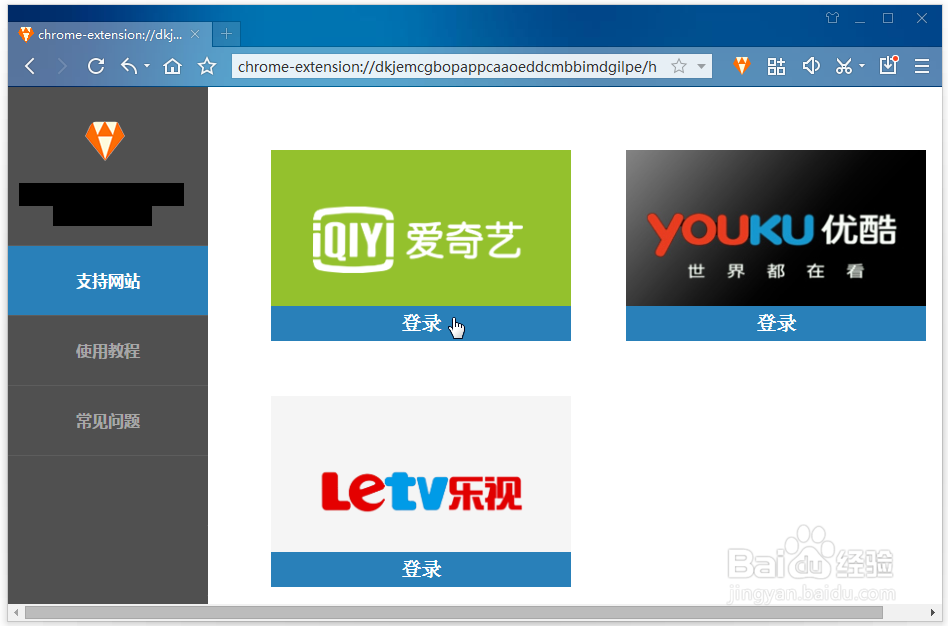The height and width of the screenshot is (626, 948).
Task: Mute sound with the speaker icon
Action: [x=811, y=65]
